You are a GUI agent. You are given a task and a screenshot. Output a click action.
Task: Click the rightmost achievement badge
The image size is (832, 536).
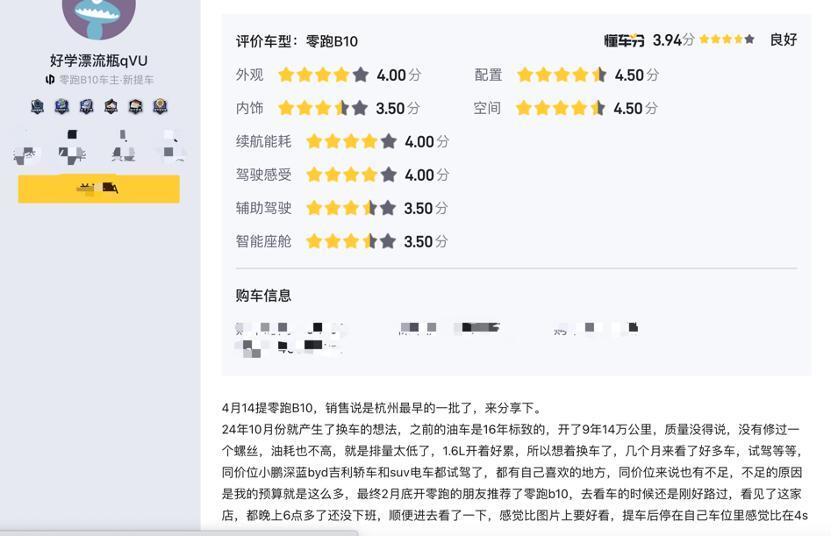tap(160, 107)
